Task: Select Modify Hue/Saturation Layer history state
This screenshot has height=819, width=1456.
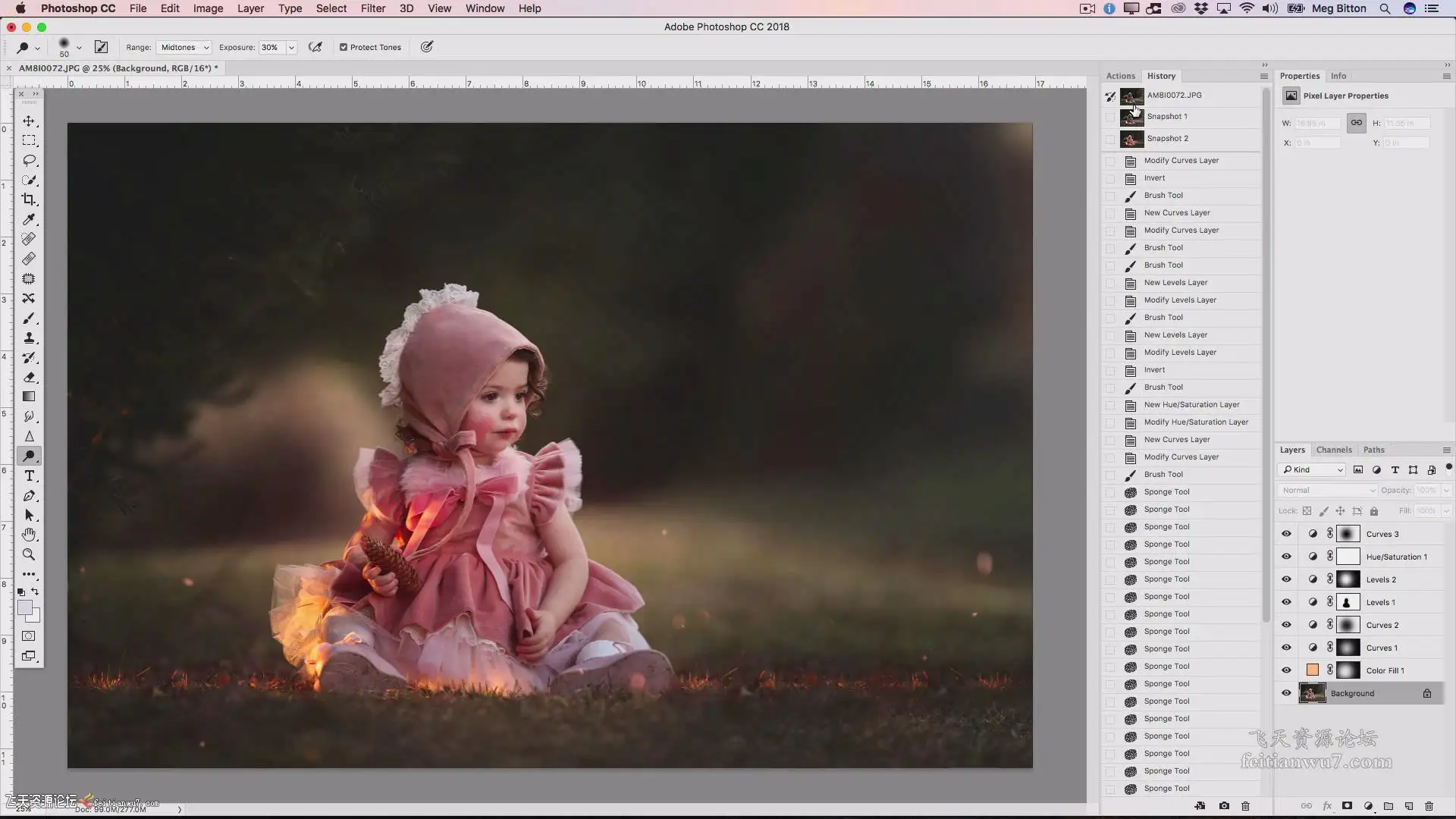Action: pos(1195,422)
